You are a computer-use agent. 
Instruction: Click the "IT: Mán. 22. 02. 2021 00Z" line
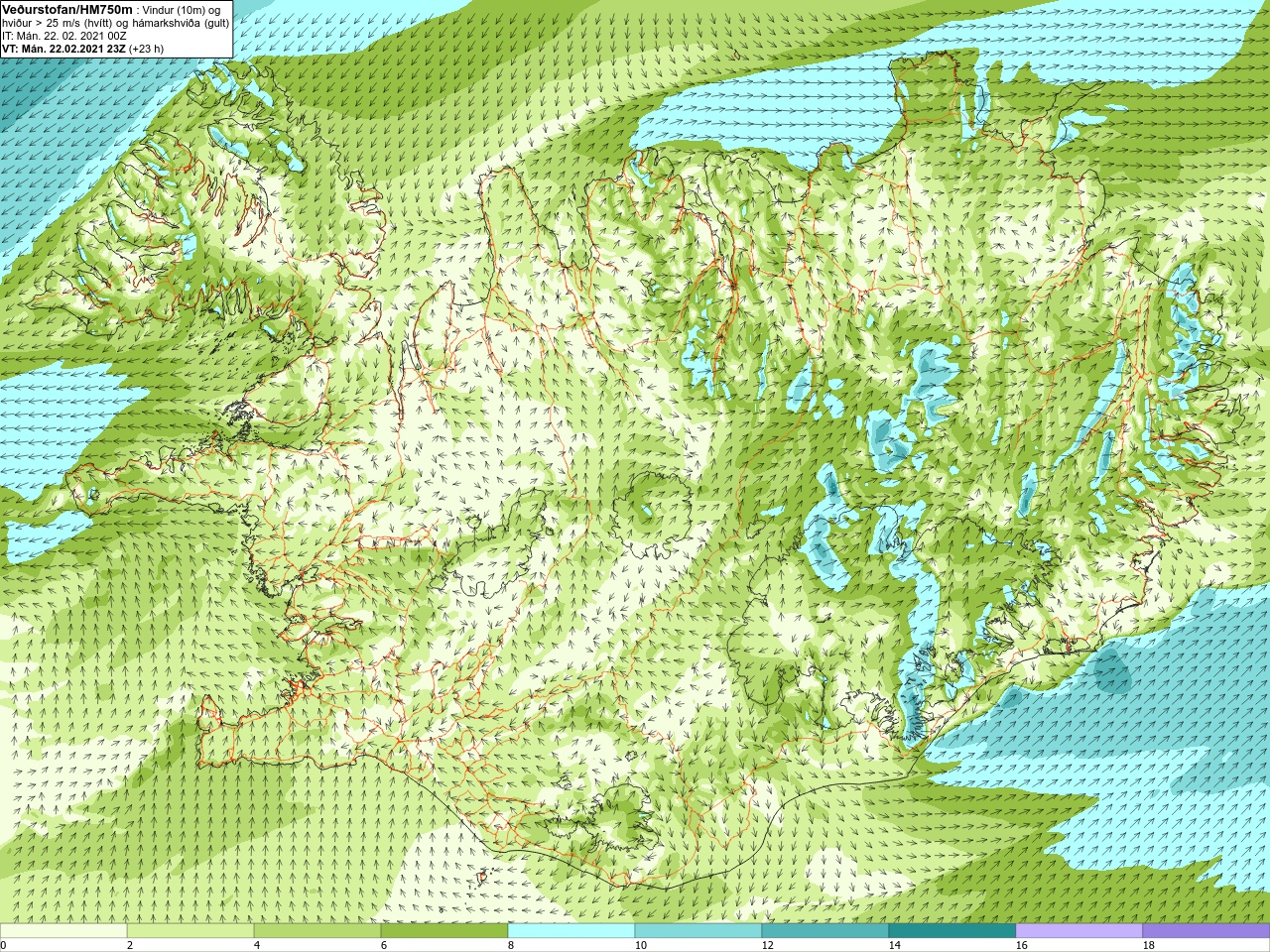coord(63,36)
